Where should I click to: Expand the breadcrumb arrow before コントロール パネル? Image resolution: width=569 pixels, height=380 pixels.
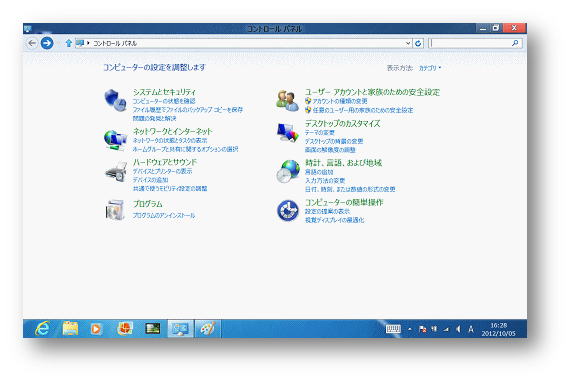point(88,43)
